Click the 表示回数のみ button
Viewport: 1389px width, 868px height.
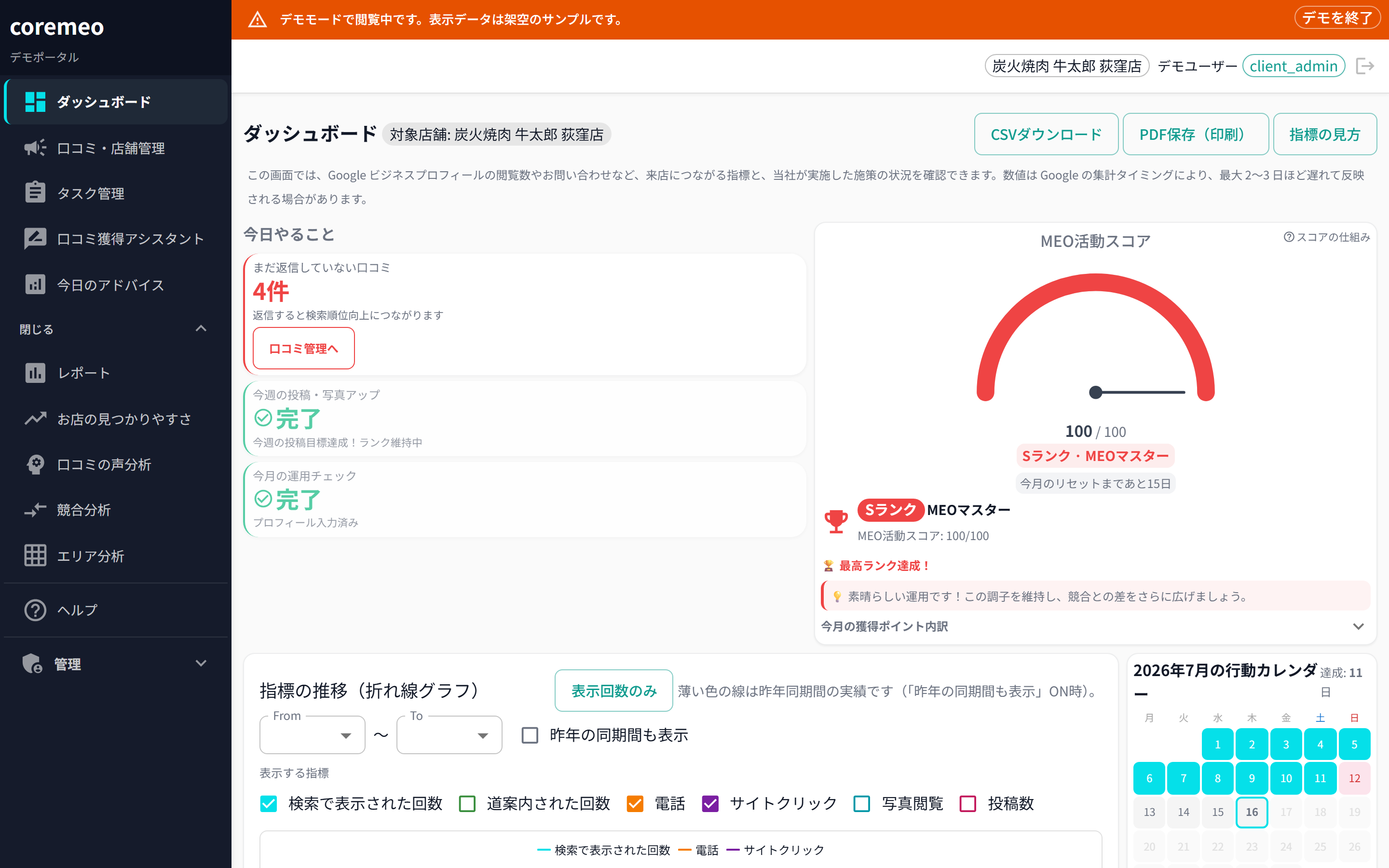613,691
